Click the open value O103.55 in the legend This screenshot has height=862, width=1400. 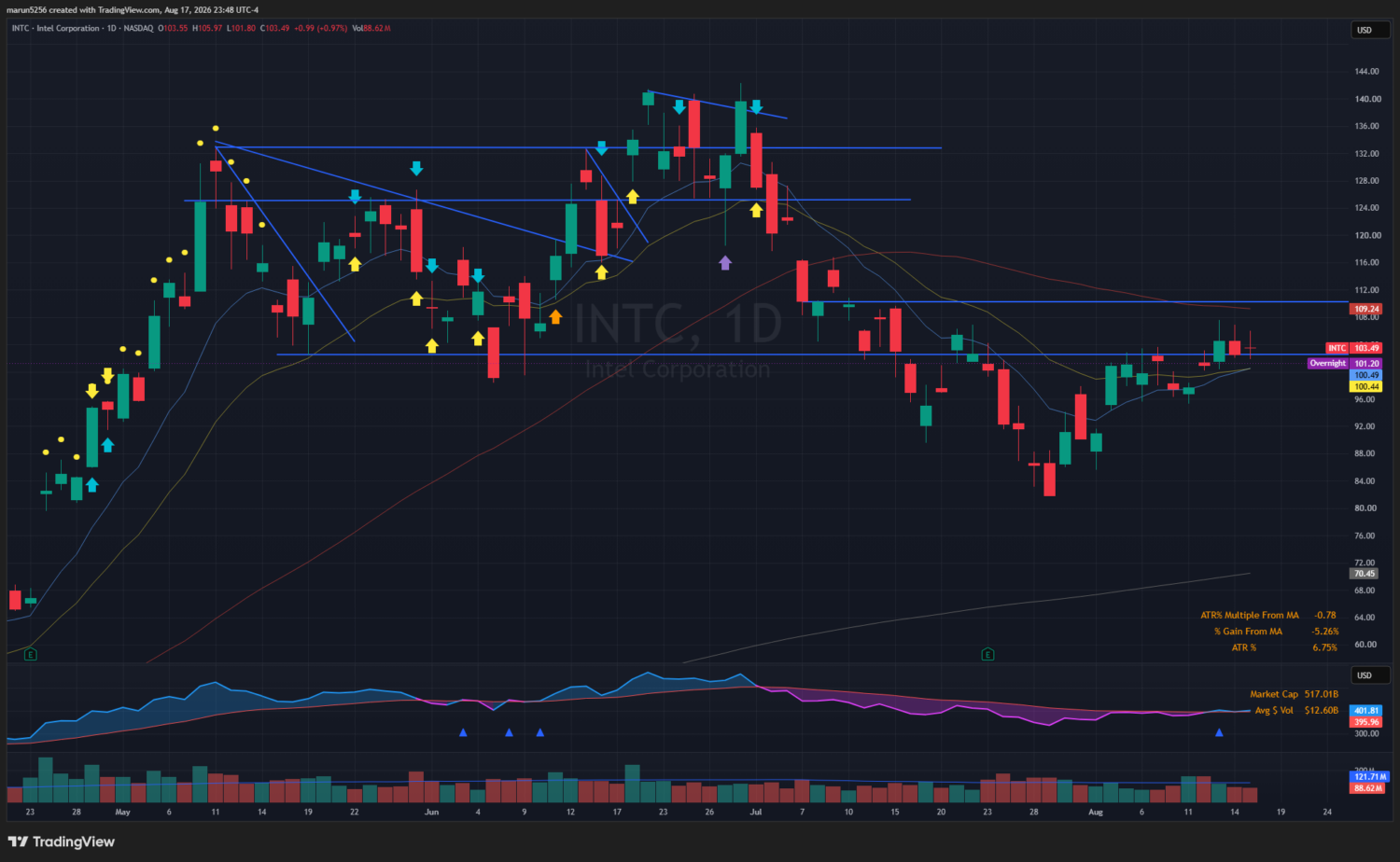click(173, 28)
